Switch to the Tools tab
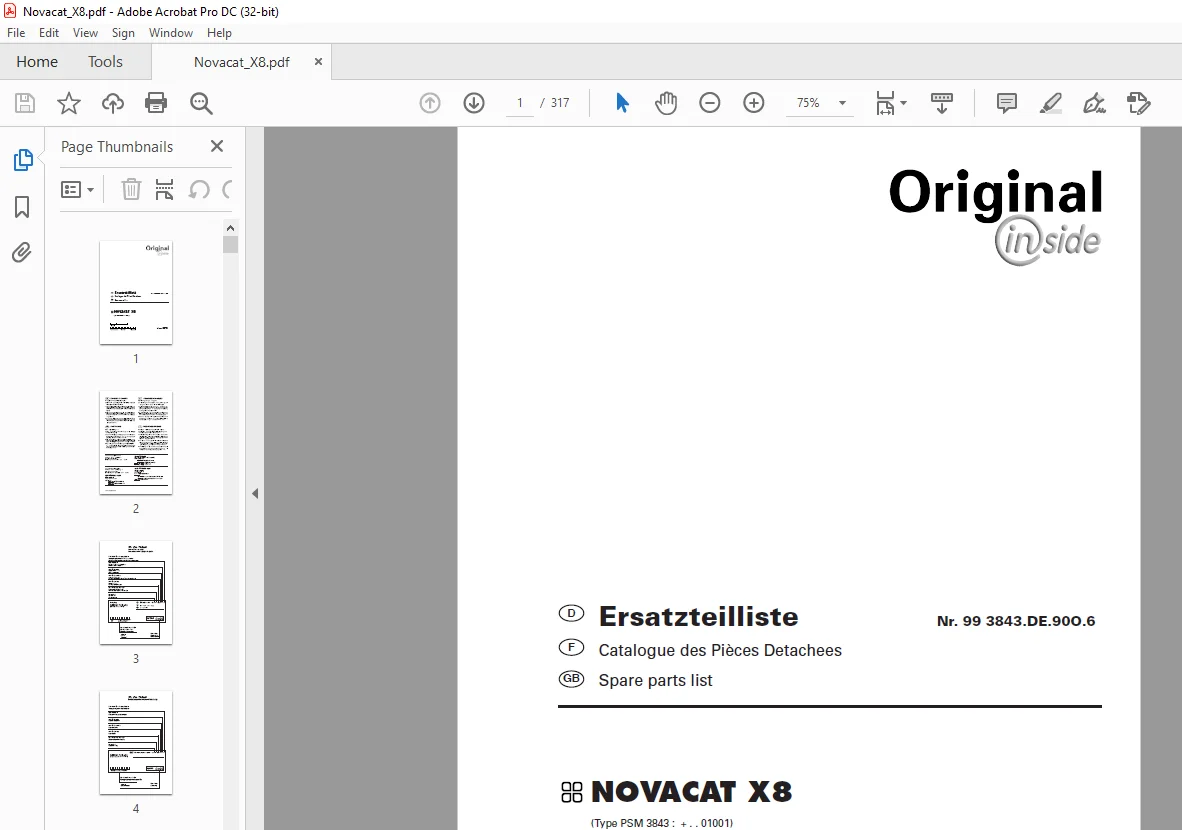Screen dimensions: 1182x830 [105, 62]
